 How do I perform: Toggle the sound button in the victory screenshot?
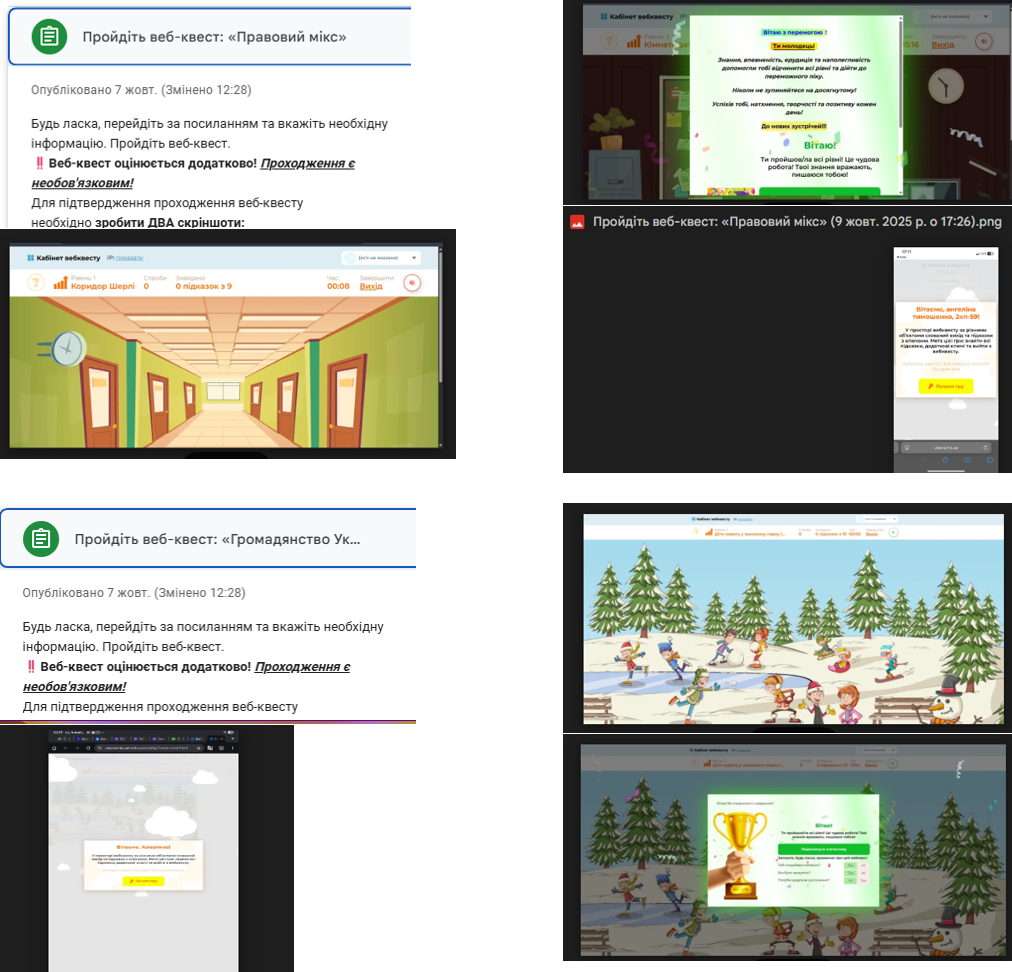tap(982, 41)
